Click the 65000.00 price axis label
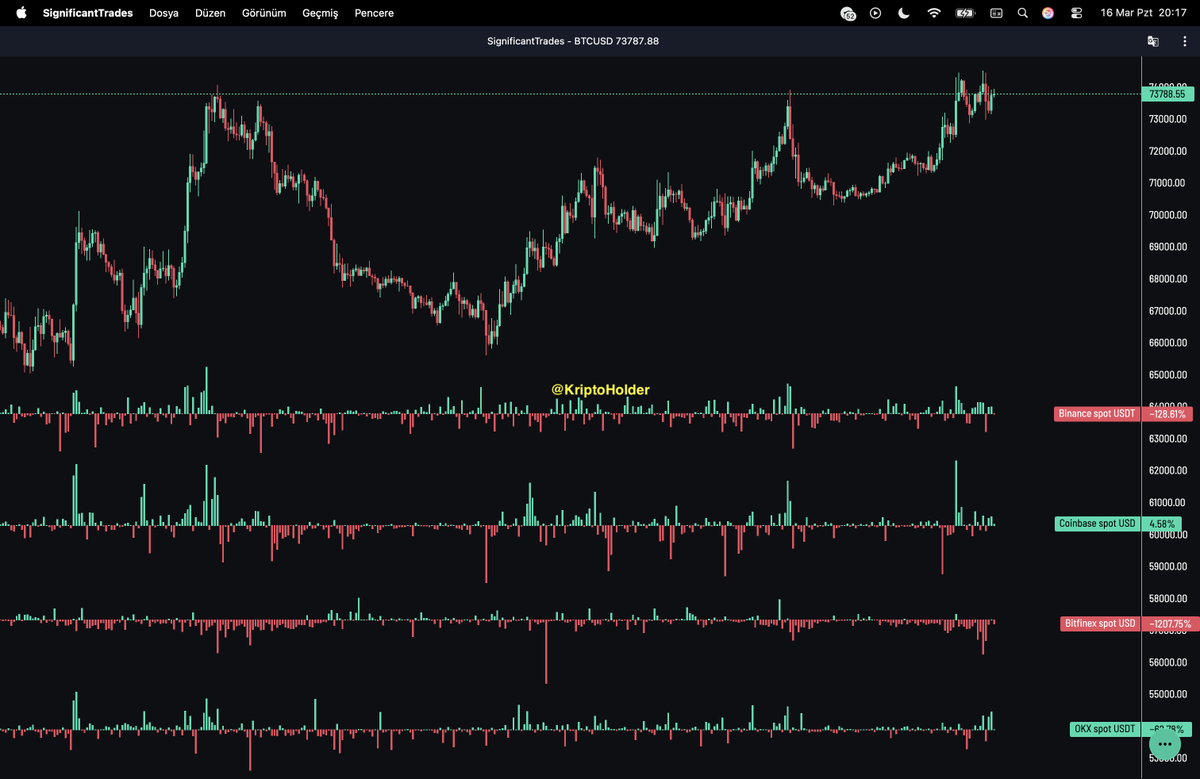 point(1166,375)
